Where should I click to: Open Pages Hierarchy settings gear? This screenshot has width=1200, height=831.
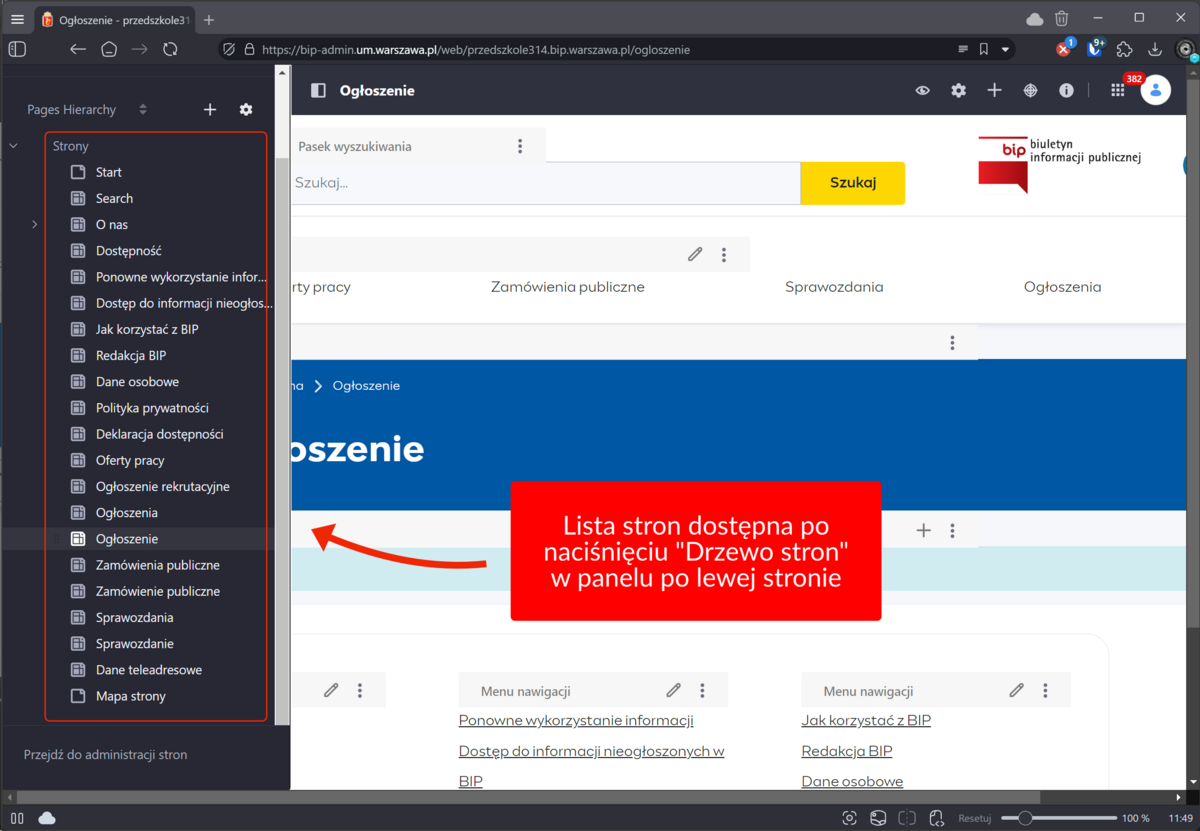tap(246, 110)
